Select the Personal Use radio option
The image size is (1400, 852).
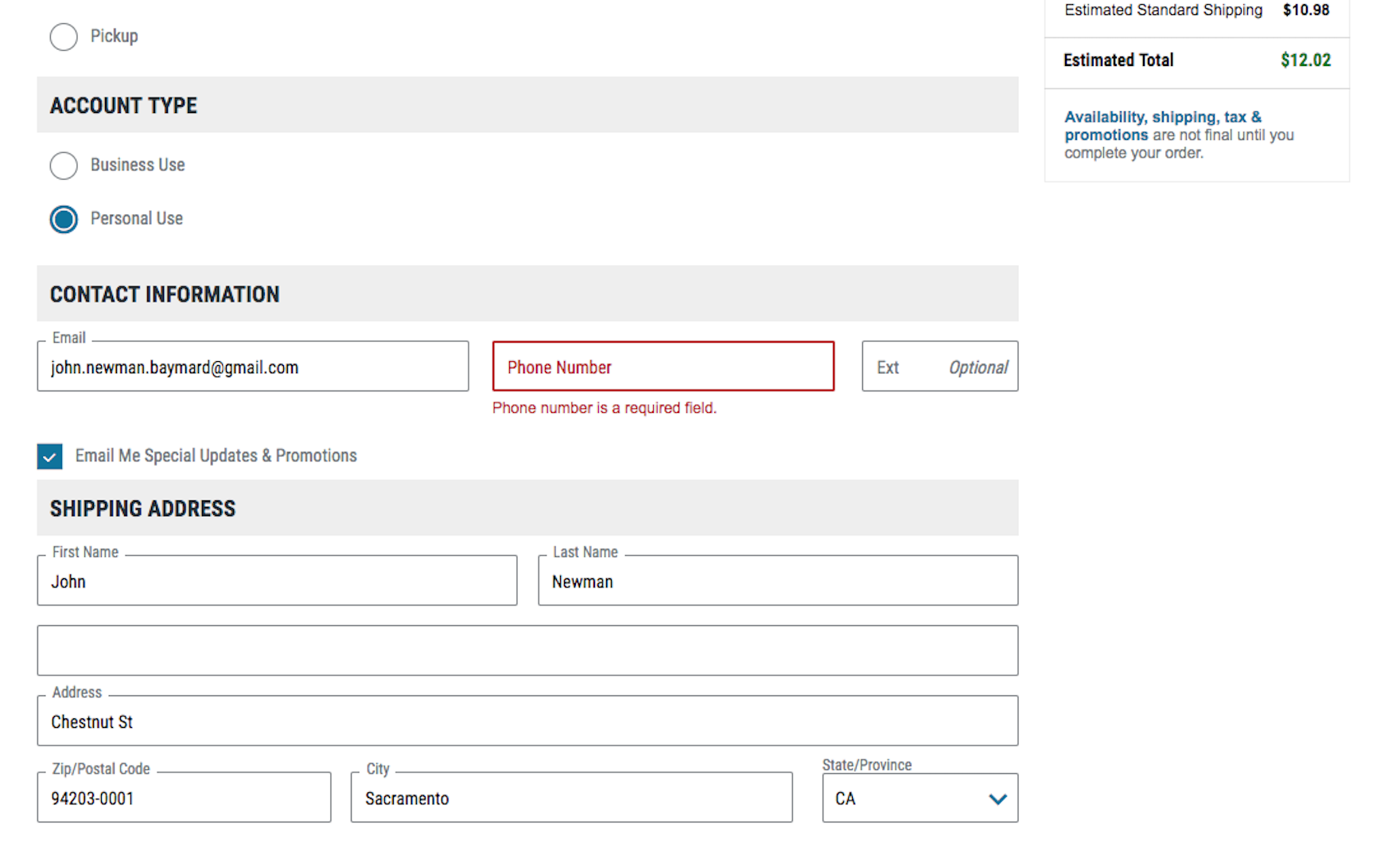[64, 219]
